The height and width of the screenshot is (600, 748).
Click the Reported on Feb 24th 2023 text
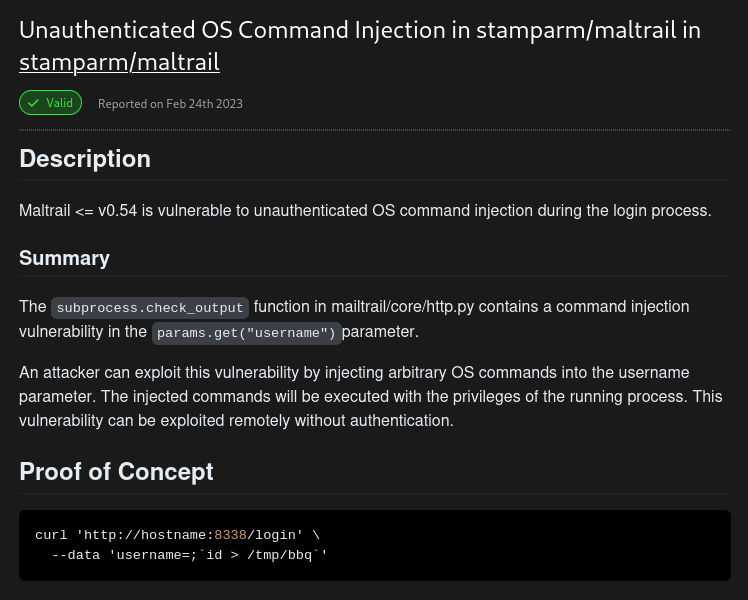pos(170,104)
